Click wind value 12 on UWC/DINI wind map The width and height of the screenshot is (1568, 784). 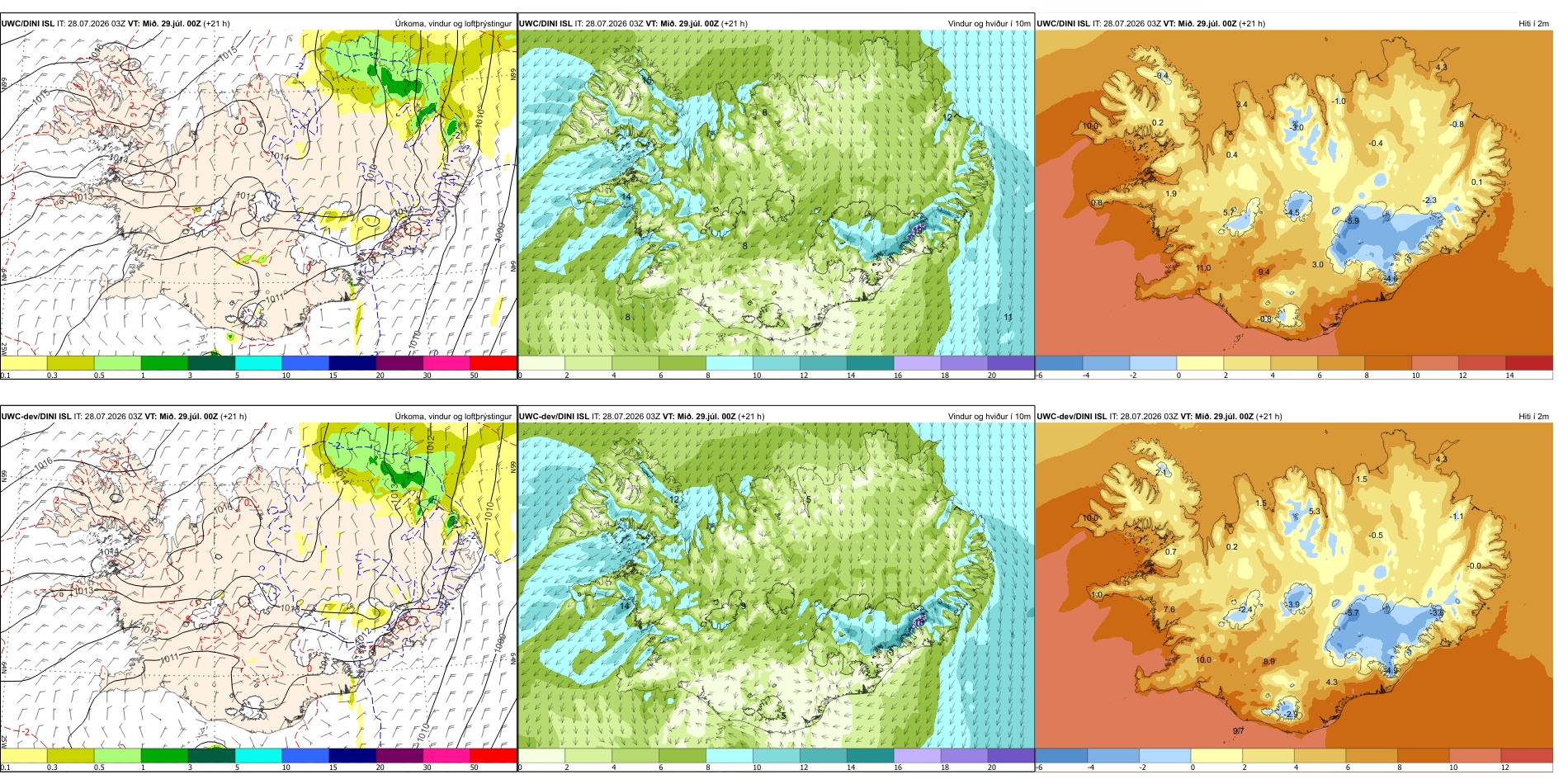click(x=947, y=117)
